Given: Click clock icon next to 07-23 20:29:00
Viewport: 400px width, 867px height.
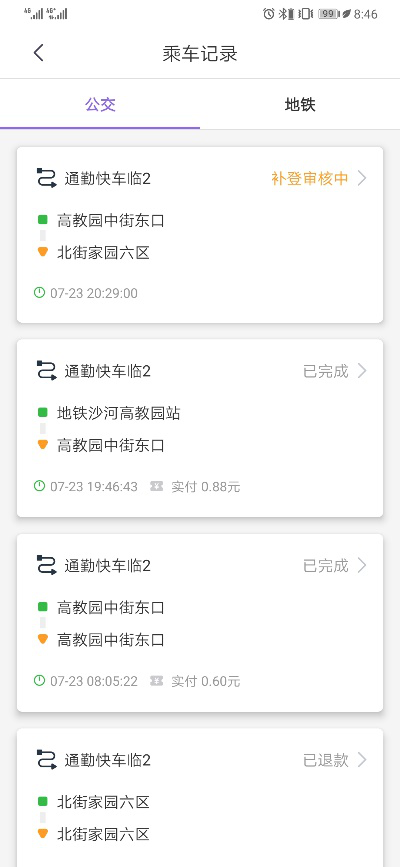Looking at the screenshot, I should point(39,293).
